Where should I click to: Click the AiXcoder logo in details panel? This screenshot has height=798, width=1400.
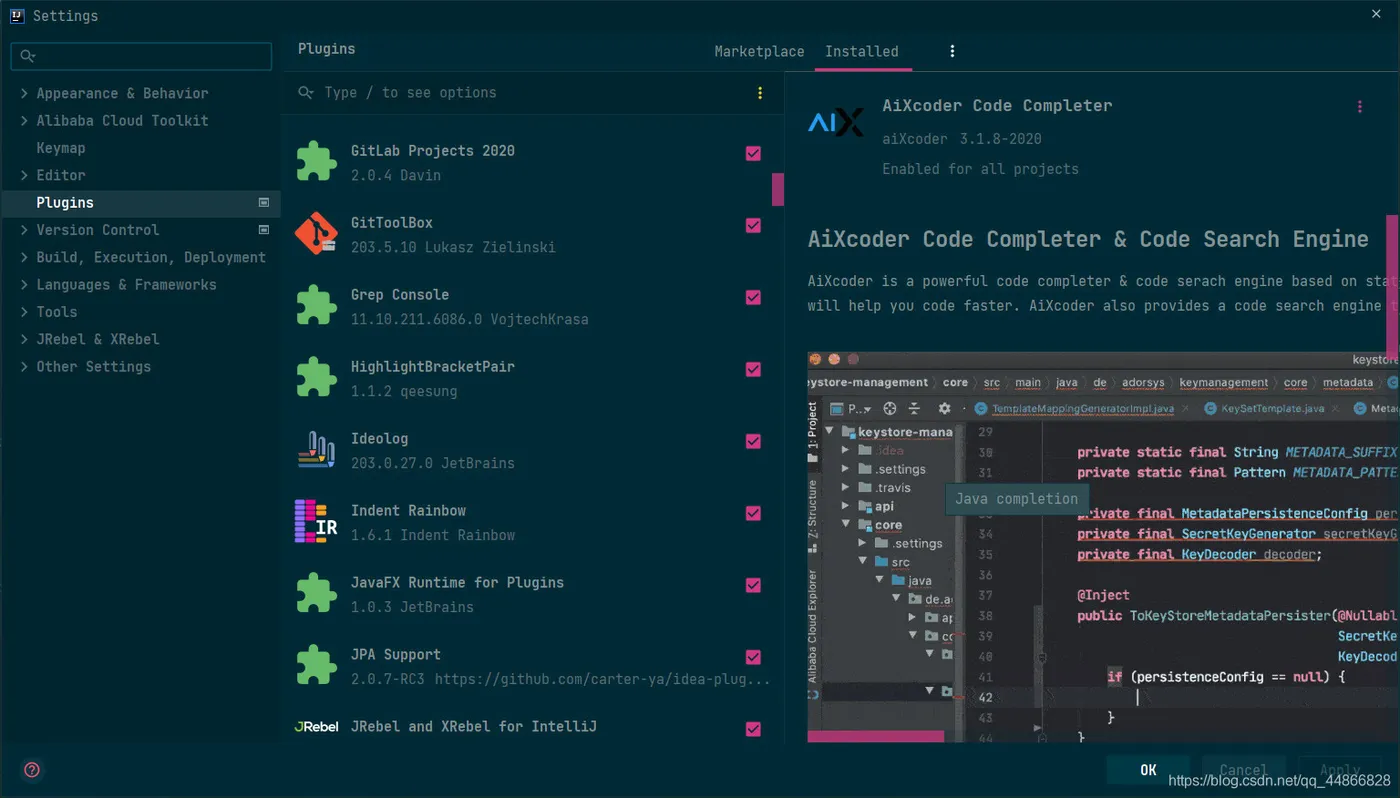click(x=835, y=122)
